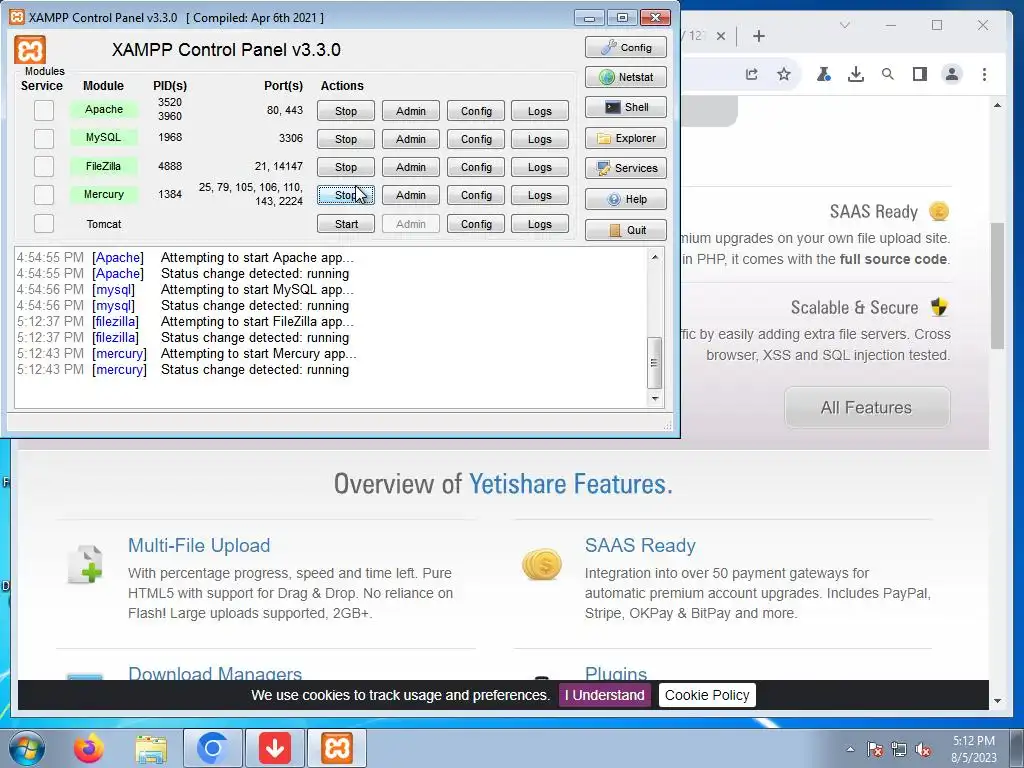Open Mercury Config

(475, 195)
